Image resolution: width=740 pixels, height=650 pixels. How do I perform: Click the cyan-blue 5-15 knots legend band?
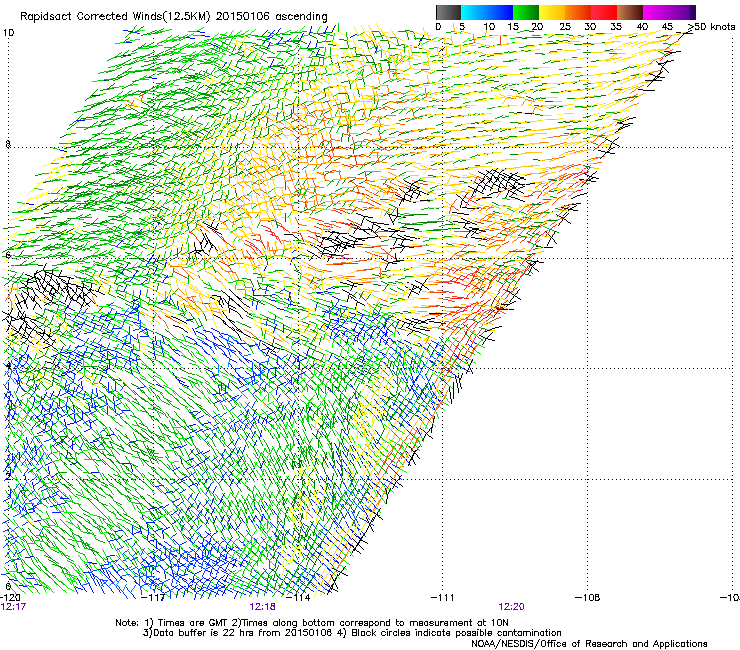(487, 12)
